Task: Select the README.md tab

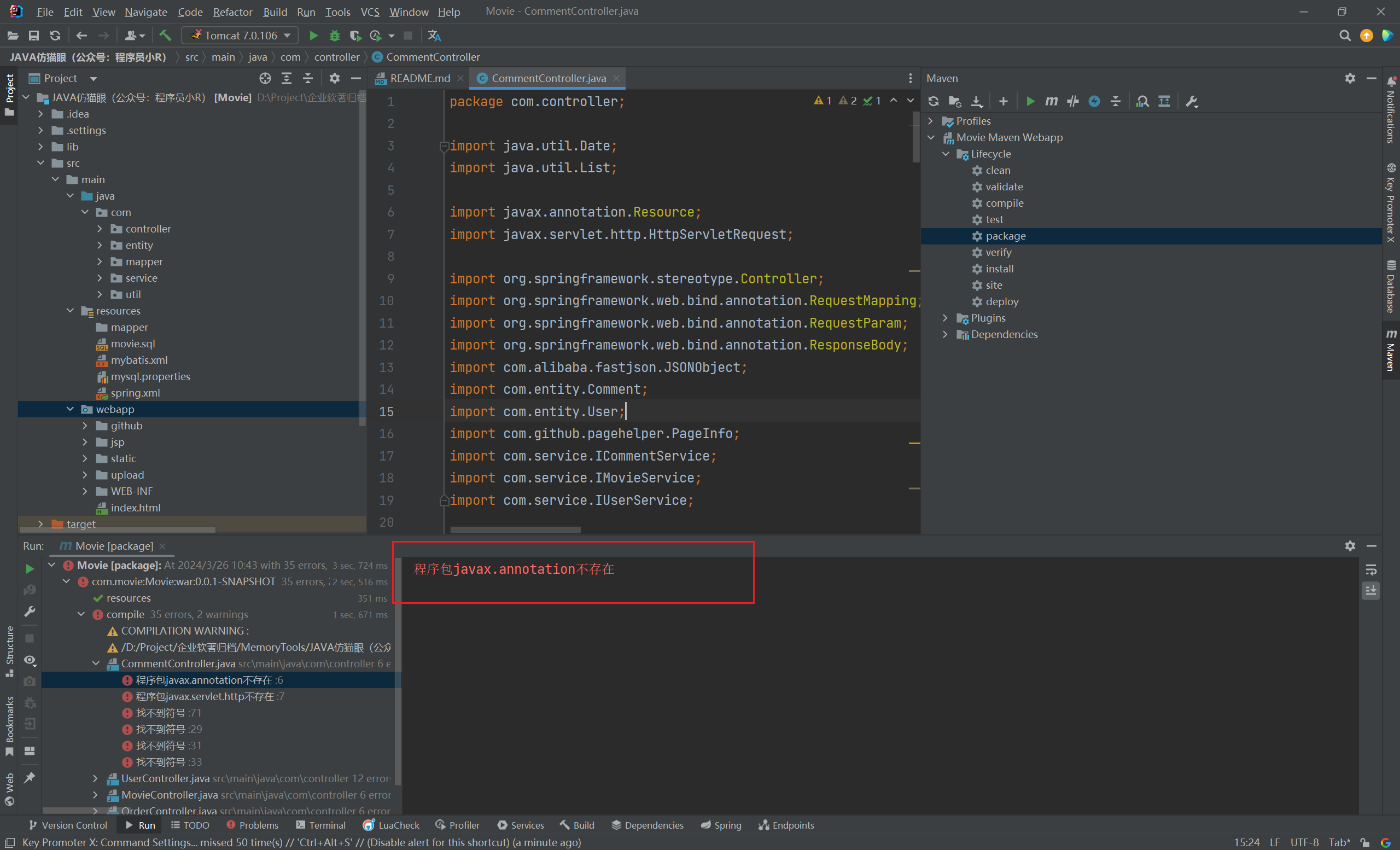Action: point(411,79)
